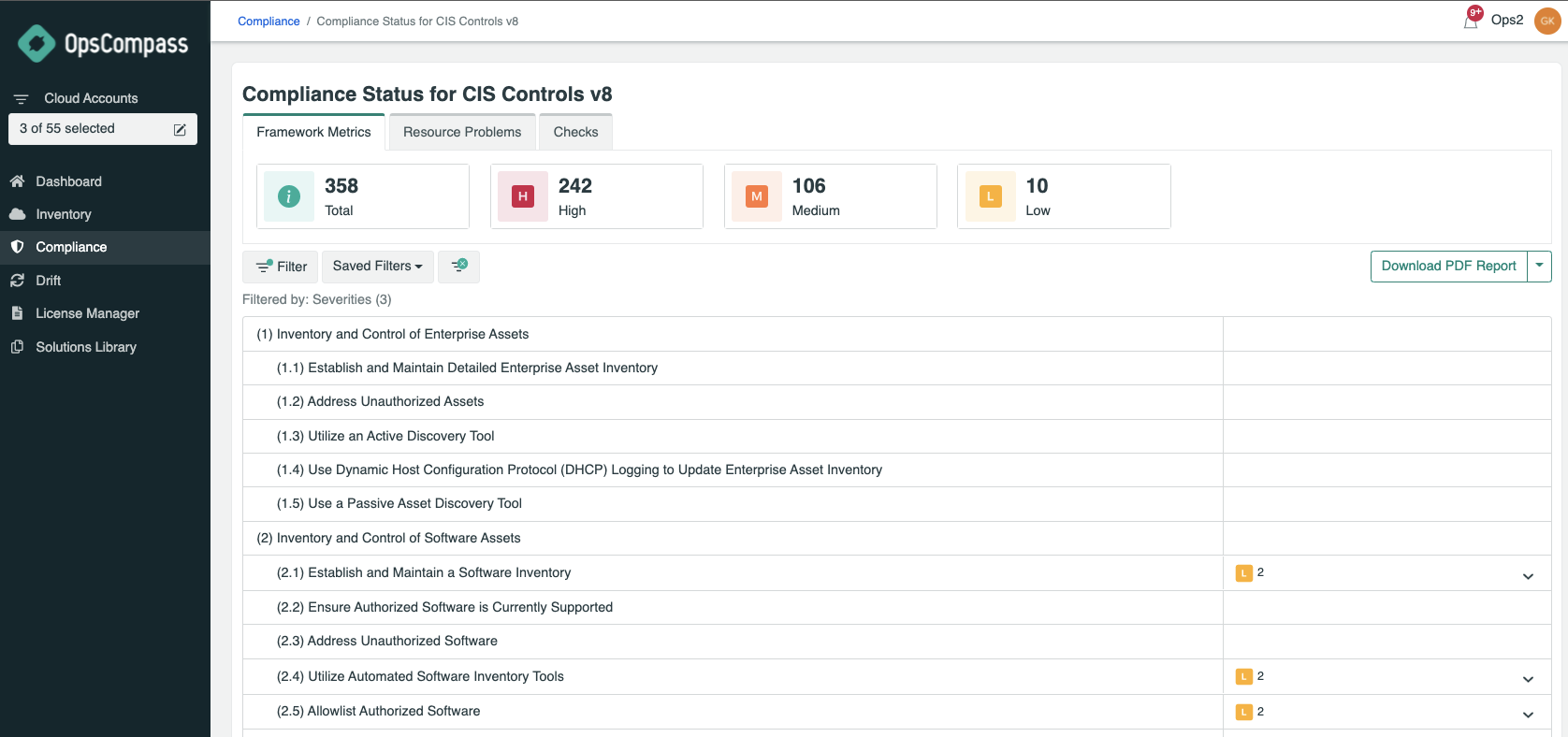1568x737 pixels.
Task: Click the Solutions Library copy icon
Action: pyautogui.click(x=17, y=347)
